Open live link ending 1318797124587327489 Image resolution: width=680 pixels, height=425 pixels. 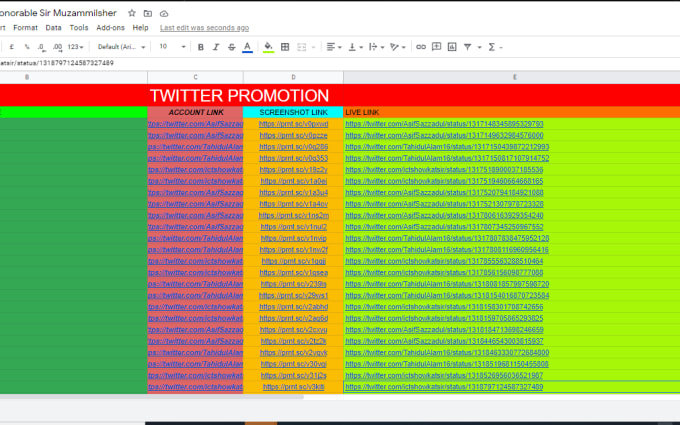point(444,387)
